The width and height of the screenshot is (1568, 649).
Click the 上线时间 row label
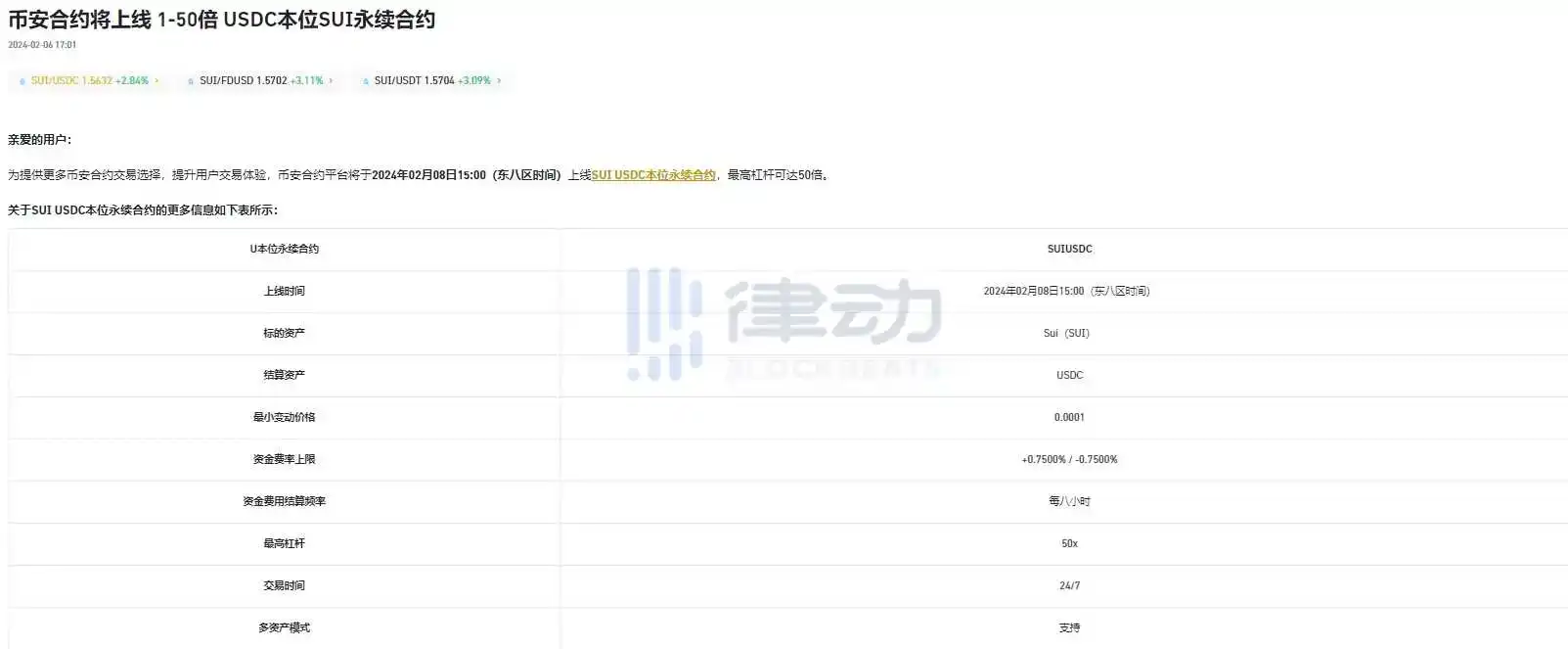(x=285, y=292)
